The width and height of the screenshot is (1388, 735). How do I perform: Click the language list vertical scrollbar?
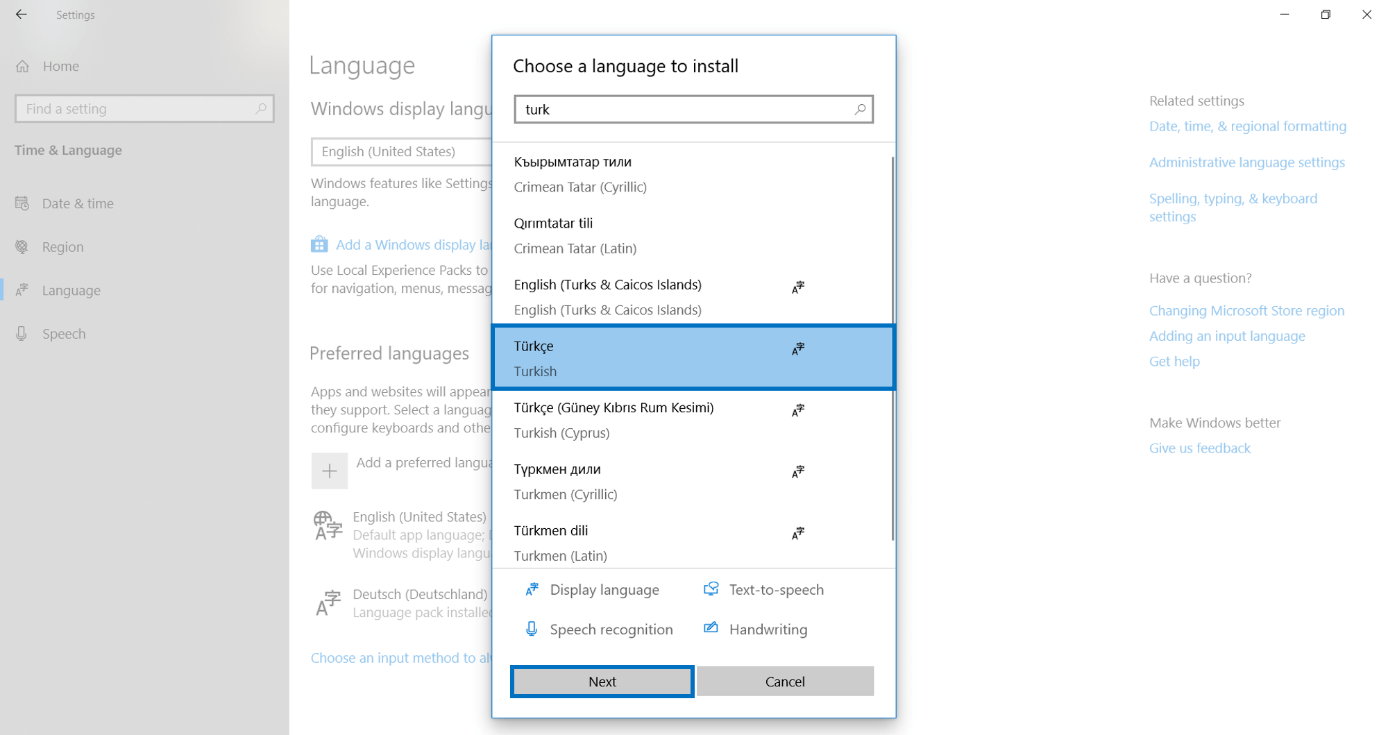892,350
